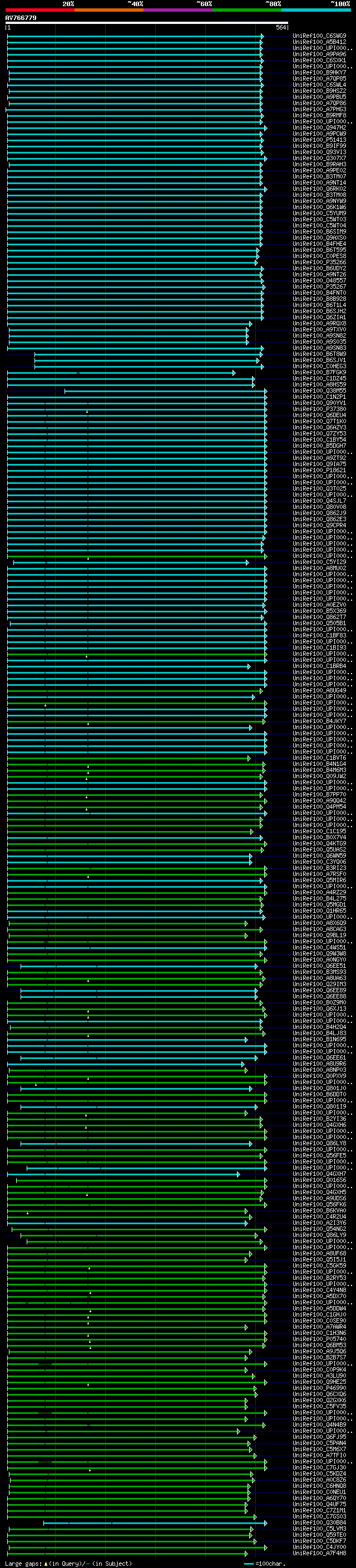Follow the UniRef100_Q505B1 link
This screenshot has height=1568, width=356.
tap(319, 624)
